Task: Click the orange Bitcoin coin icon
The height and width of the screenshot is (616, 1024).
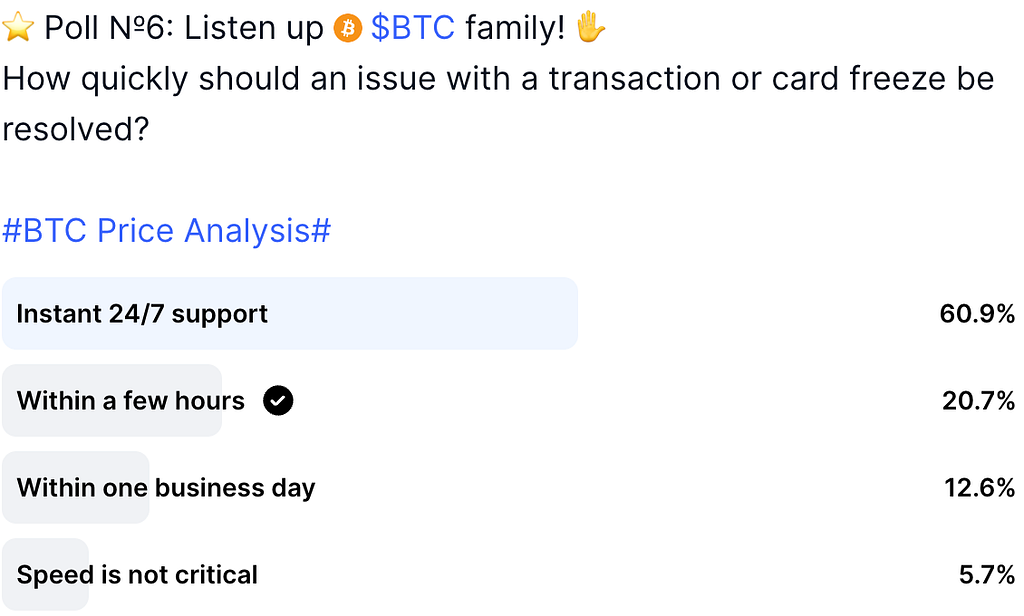Action: (x=347, y=29)
